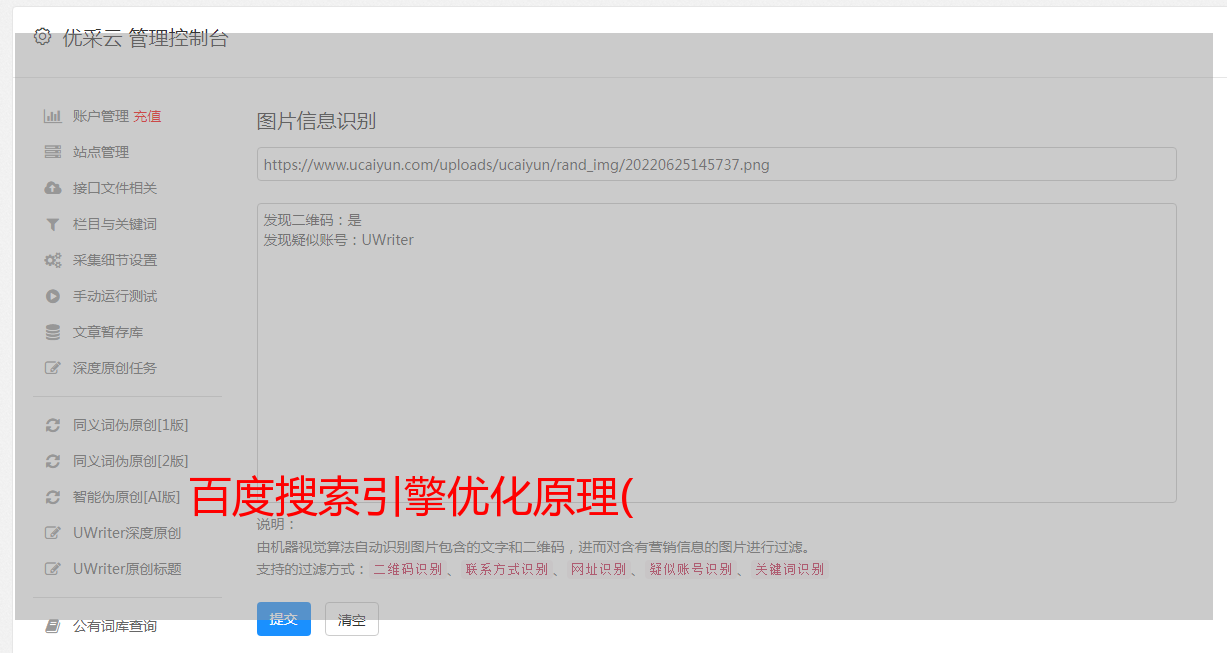Viewport: 1227px width, 653px height.
Task: Select 手动运行测试 in sidebar
Action: pyautogui.click(x=115, y=296)
